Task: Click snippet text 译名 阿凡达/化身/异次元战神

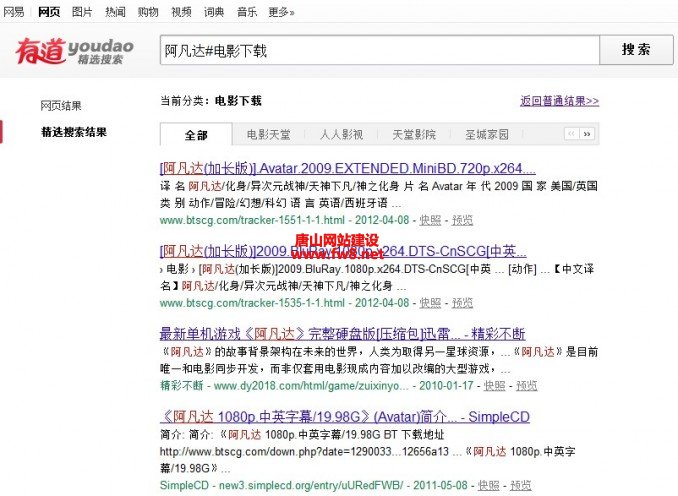Action: (x=280, y=186)
